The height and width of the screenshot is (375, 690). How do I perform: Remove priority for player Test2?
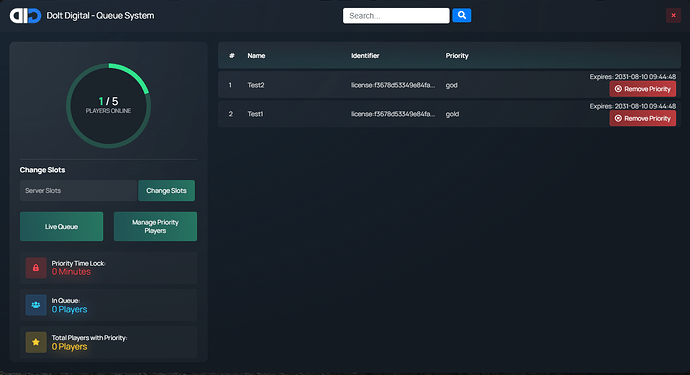pyautogui.click(x=642, y=89)
